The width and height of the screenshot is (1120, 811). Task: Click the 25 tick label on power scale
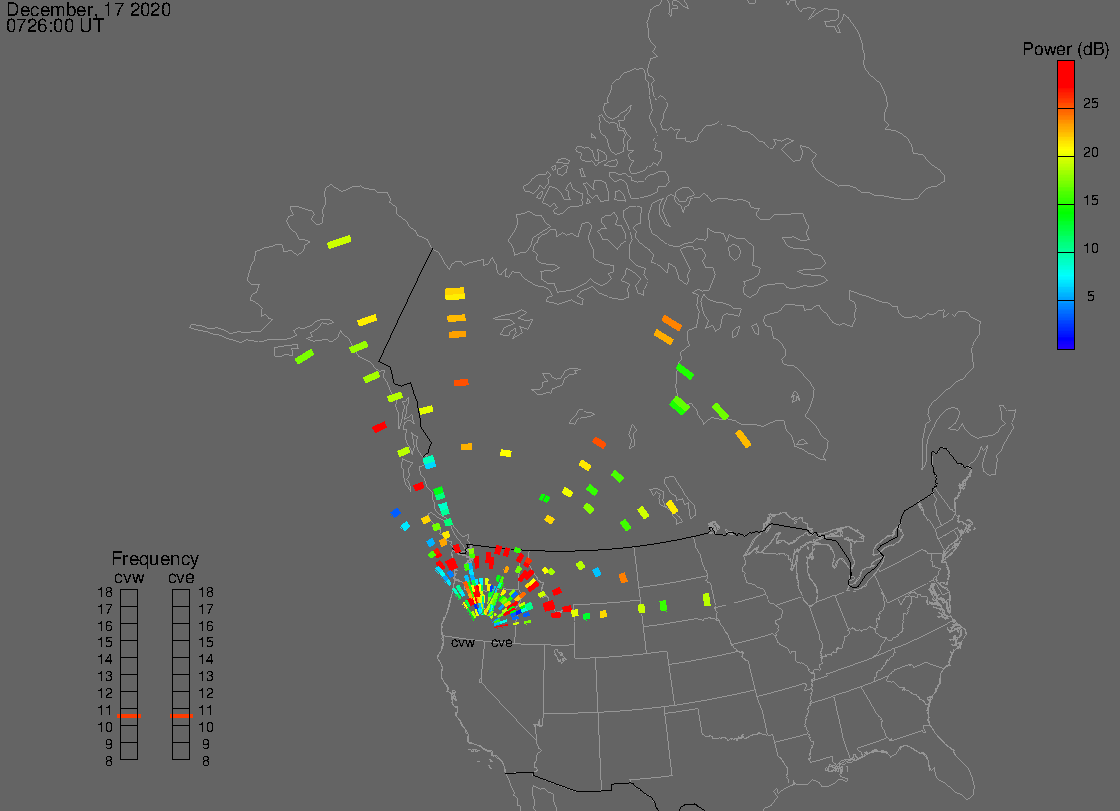coord(1091,104)
